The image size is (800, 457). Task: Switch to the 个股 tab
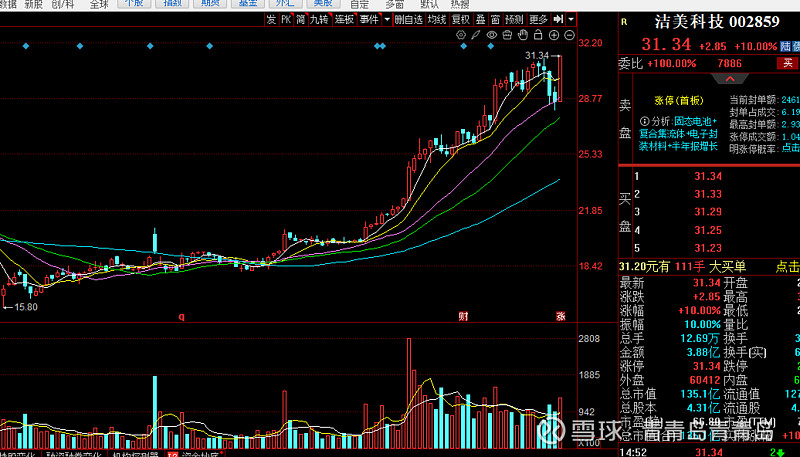[x=134, y=3]
